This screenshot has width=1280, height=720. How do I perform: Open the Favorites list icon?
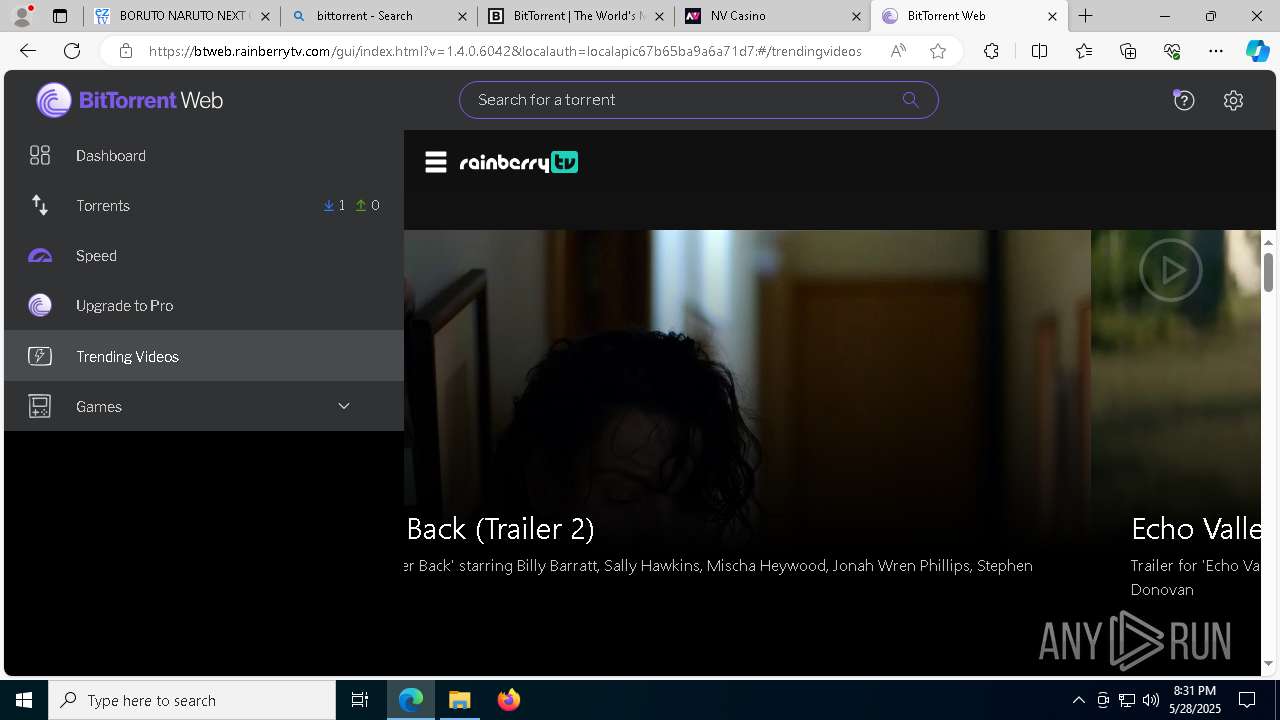pos(1084,51)
